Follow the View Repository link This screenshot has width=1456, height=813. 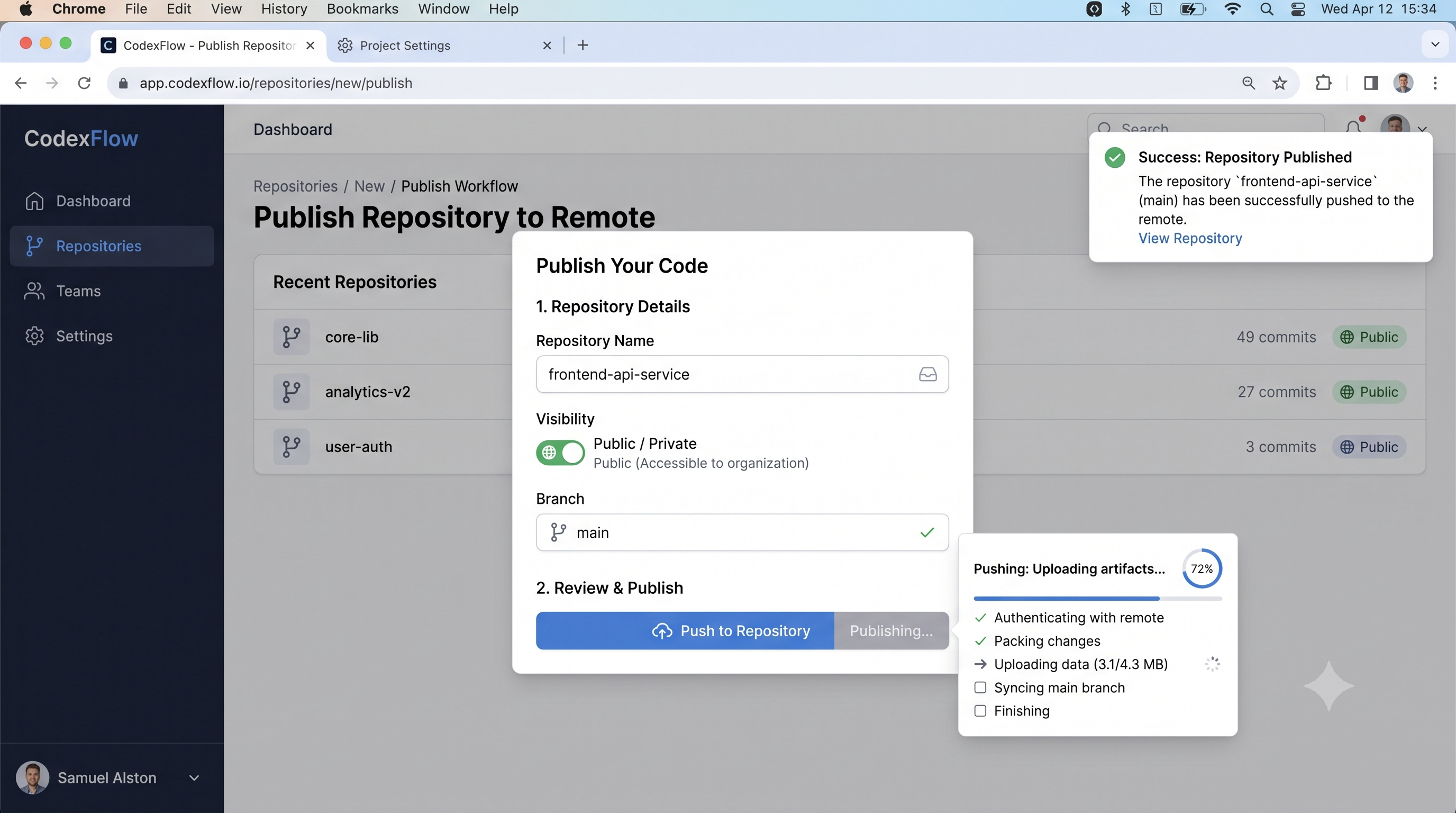point(1190,238)
